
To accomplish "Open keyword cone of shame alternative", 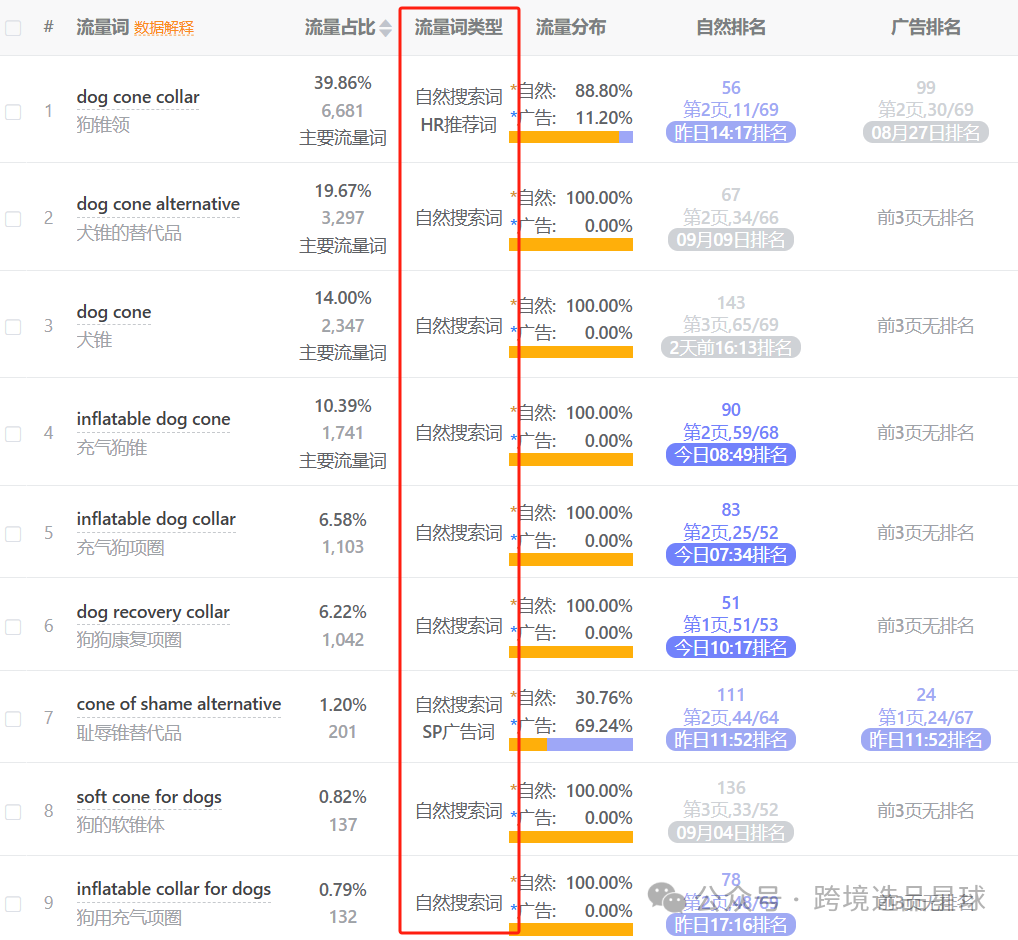I will (179, 704).
